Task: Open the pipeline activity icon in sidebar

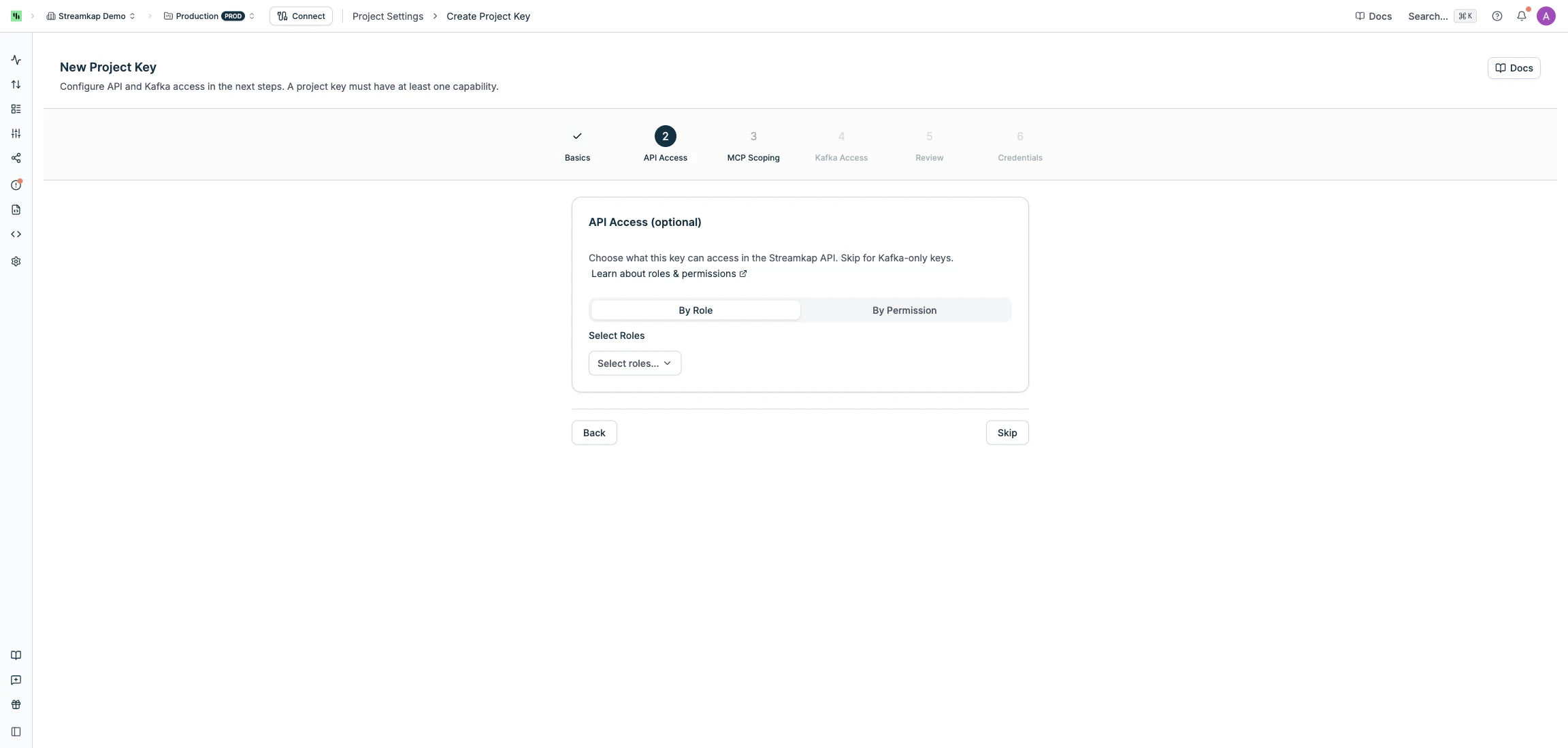Action: coord(16,60)
